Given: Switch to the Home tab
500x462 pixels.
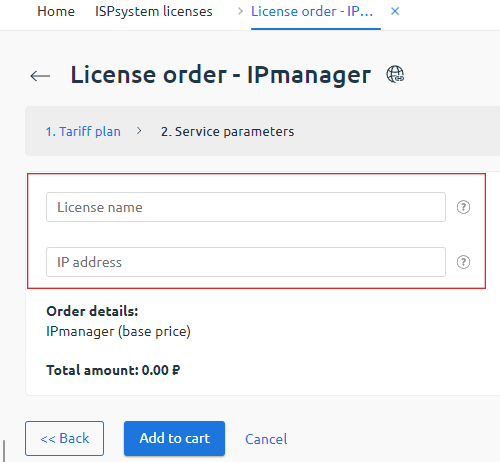Looking at the screenshot, I should (56, 11).
